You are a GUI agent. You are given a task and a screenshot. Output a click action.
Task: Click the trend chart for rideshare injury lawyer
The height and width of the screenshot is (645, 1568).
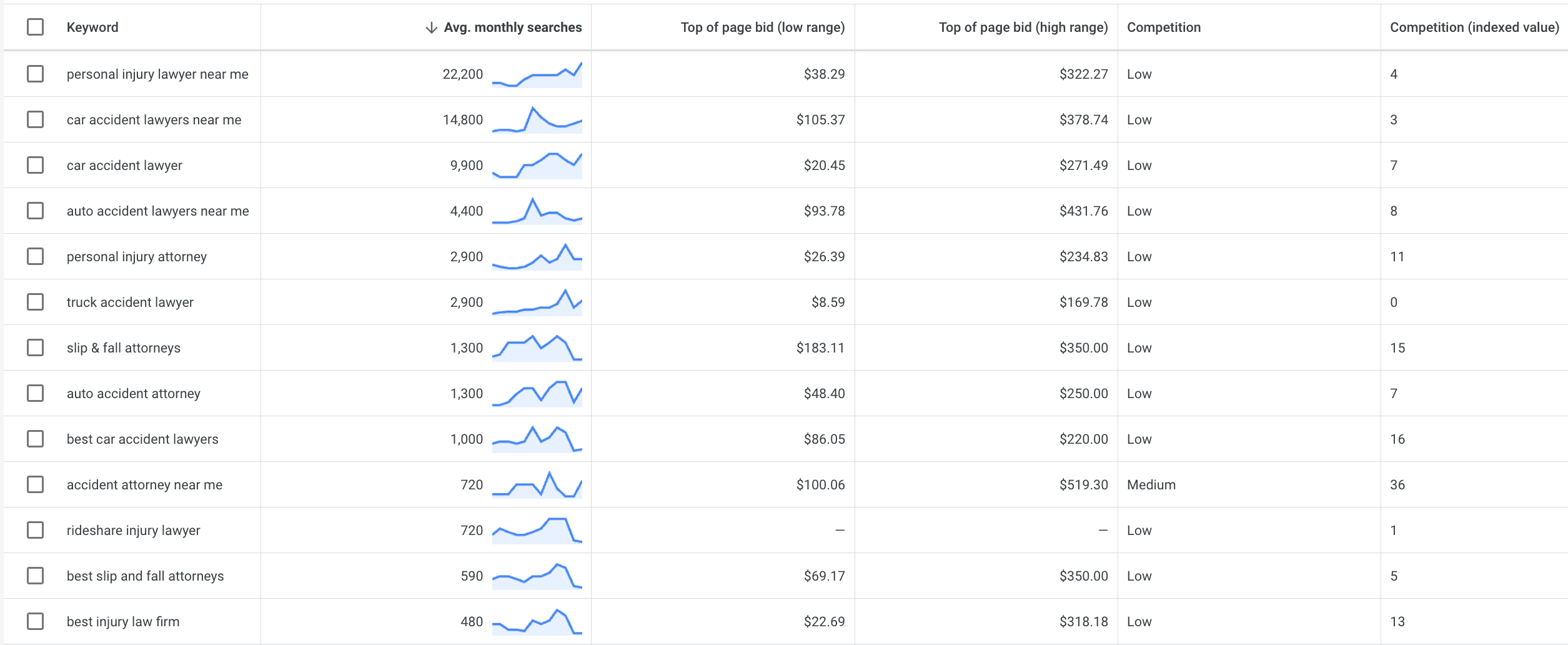[537, 530]
